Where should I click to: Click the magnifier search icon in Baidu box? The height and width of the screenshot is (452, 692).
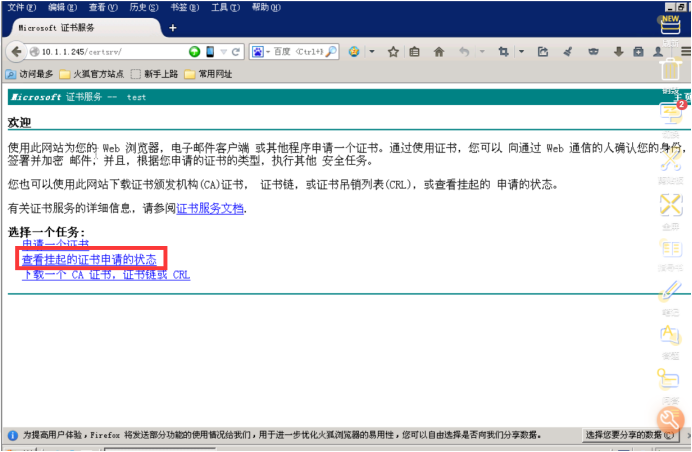coord(331,52)
